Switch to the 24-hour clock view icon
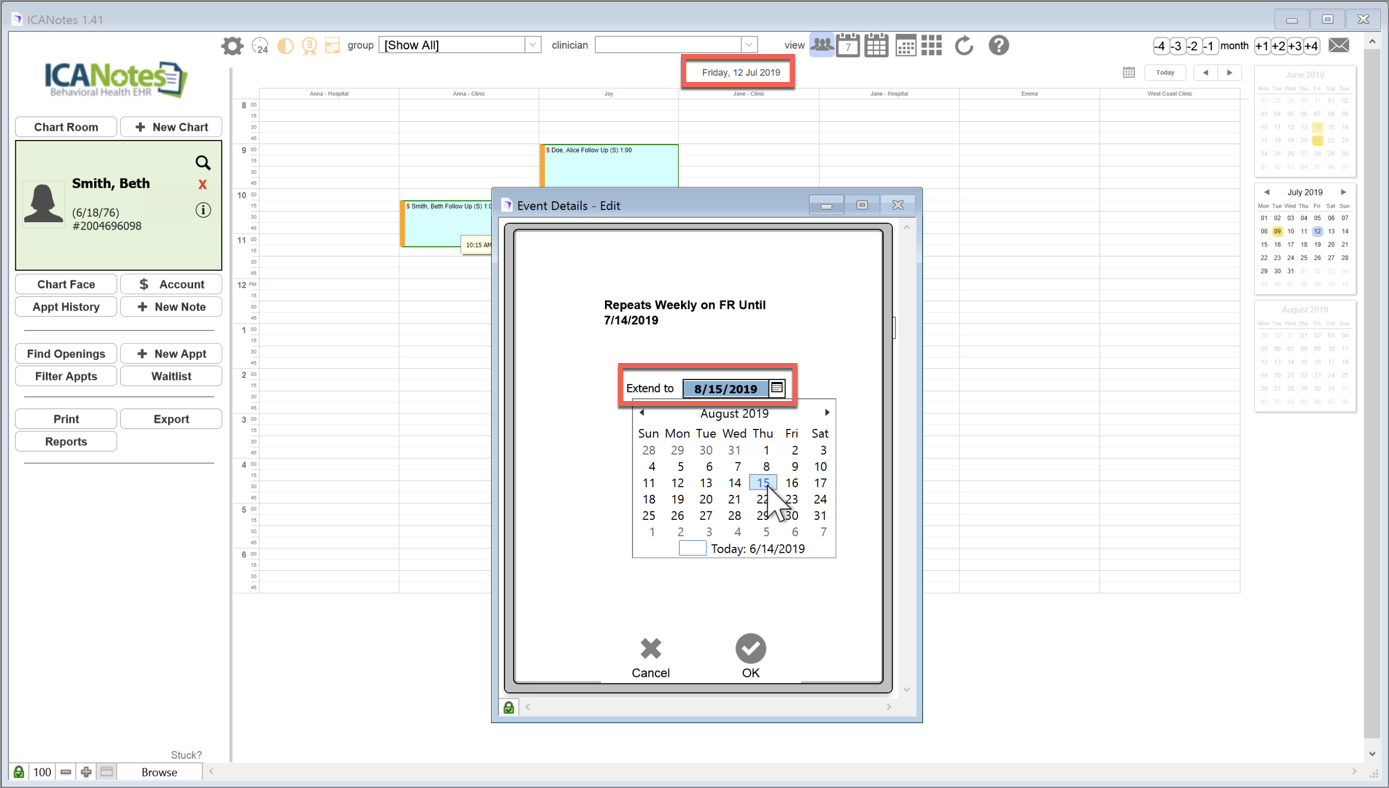The image size is (1389, 788). click(x=260, y=46)
